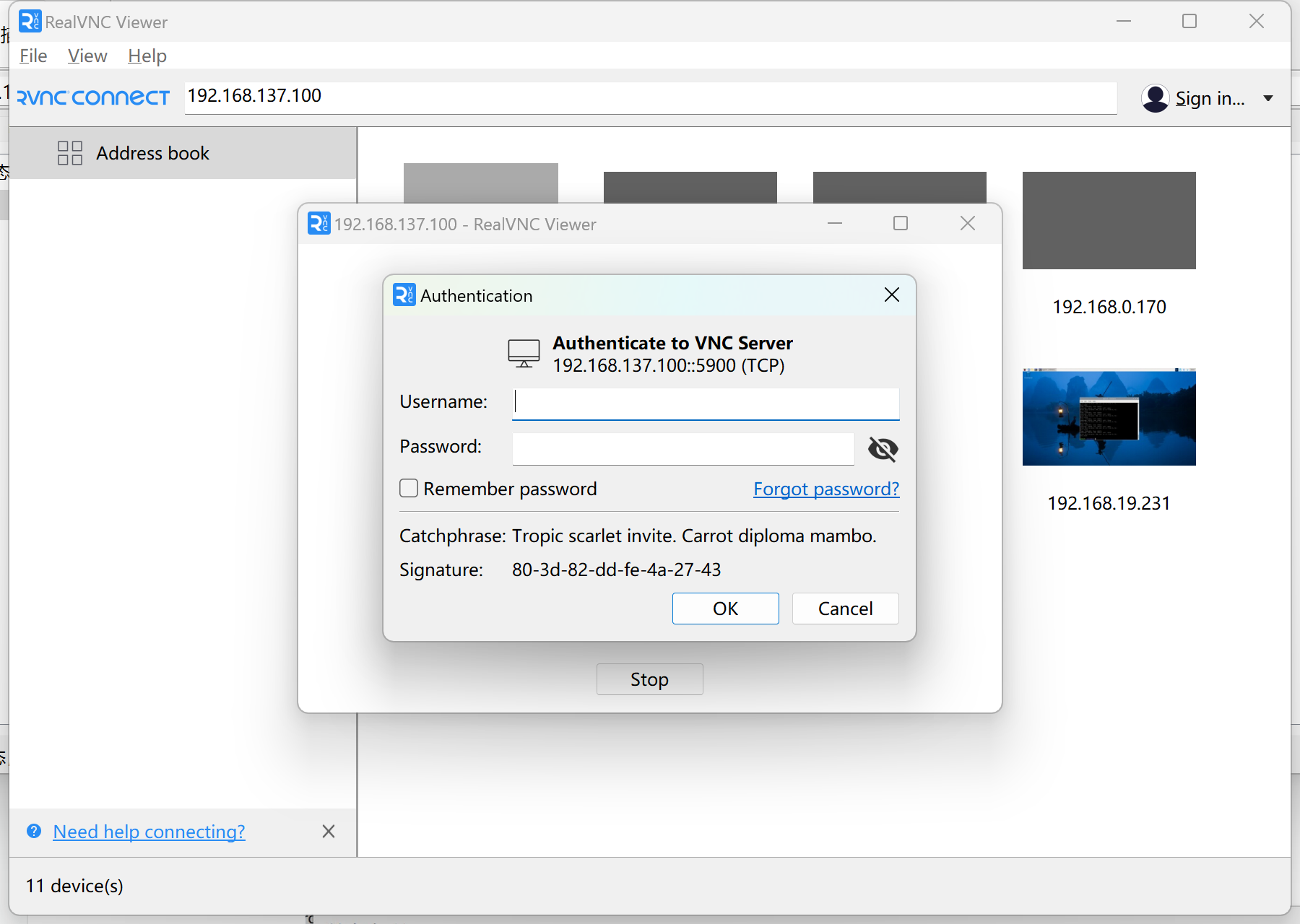Dismiss the Need help connecting banner
The image size is (1300, 924).
329,832
